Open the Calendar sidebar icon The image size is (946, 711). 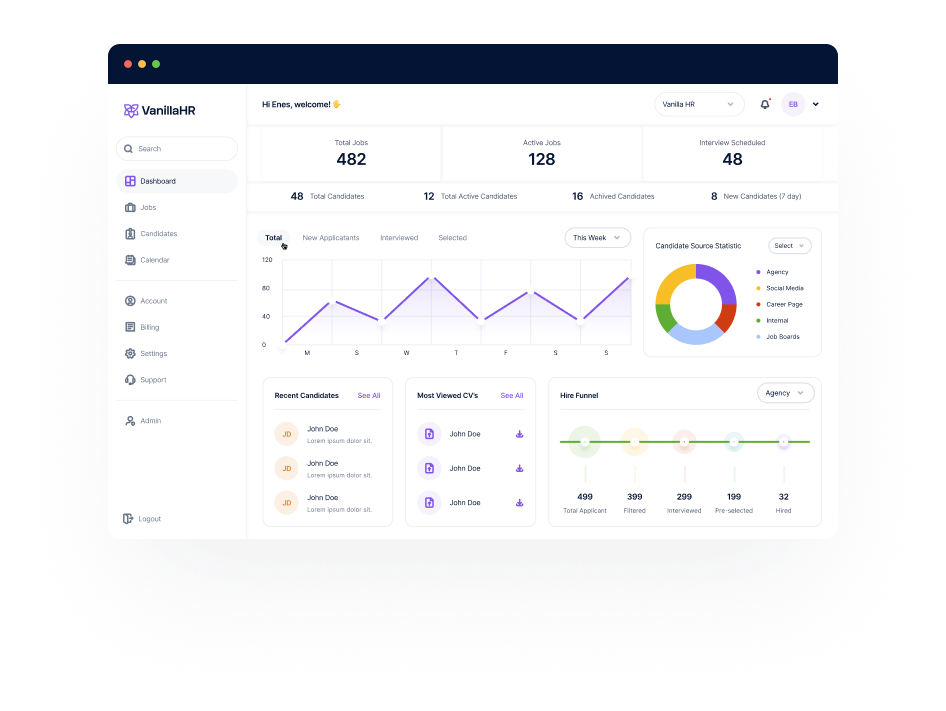(130, 260)
